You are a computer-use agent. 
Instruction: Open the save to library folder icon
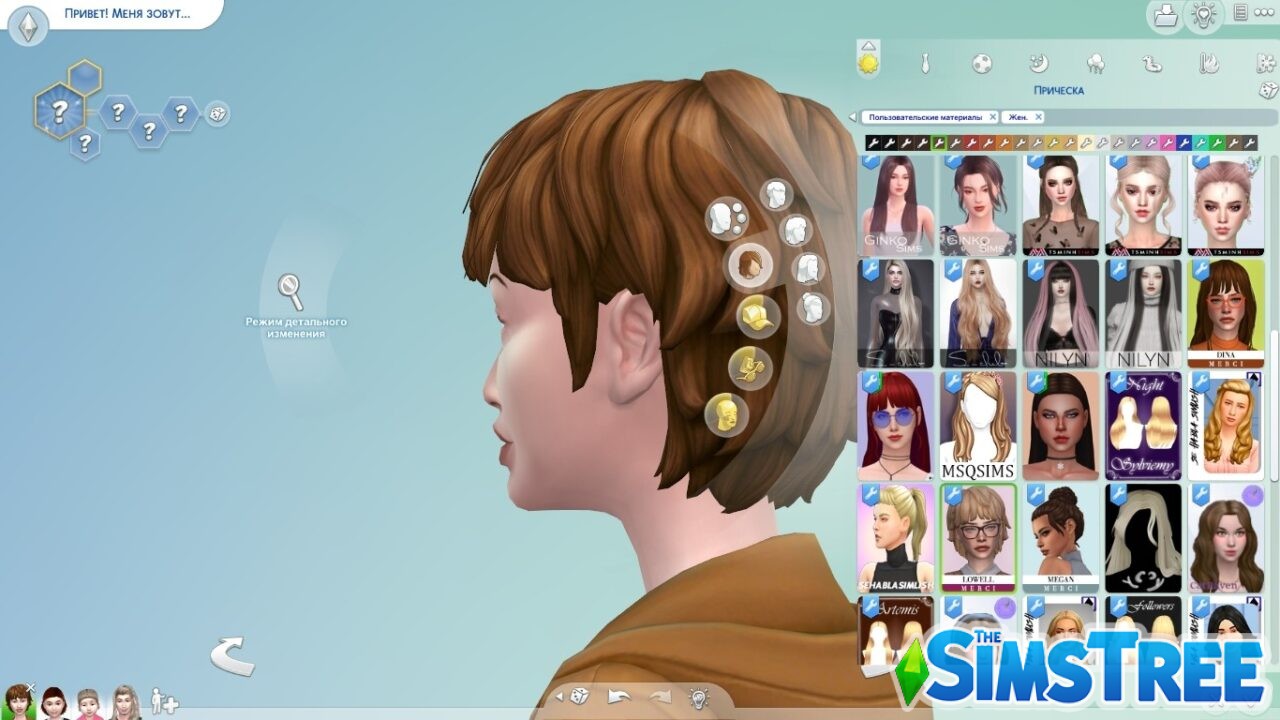point(1165,15)
